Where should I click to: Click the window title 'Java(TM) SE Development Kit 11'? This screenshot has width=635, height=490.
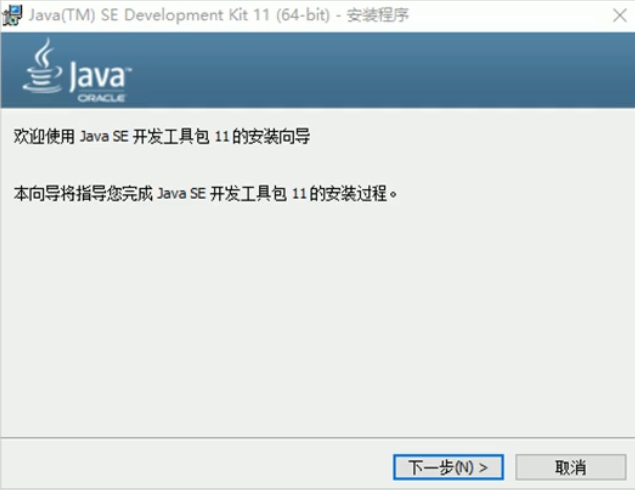point(149,15)
